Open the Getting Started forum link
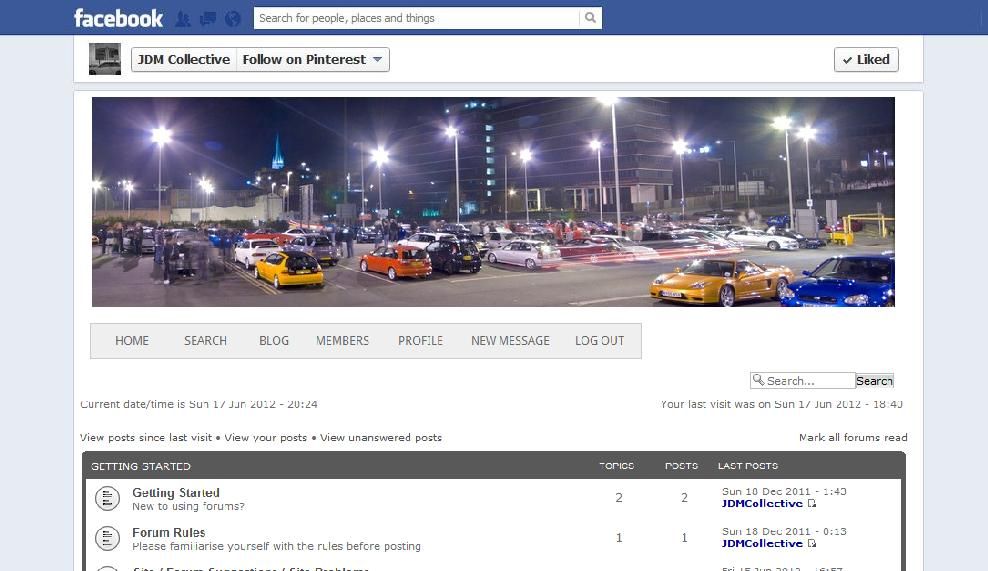Image resolution: width=988 pixels, height=571 pixels. (x=176, y=493)
